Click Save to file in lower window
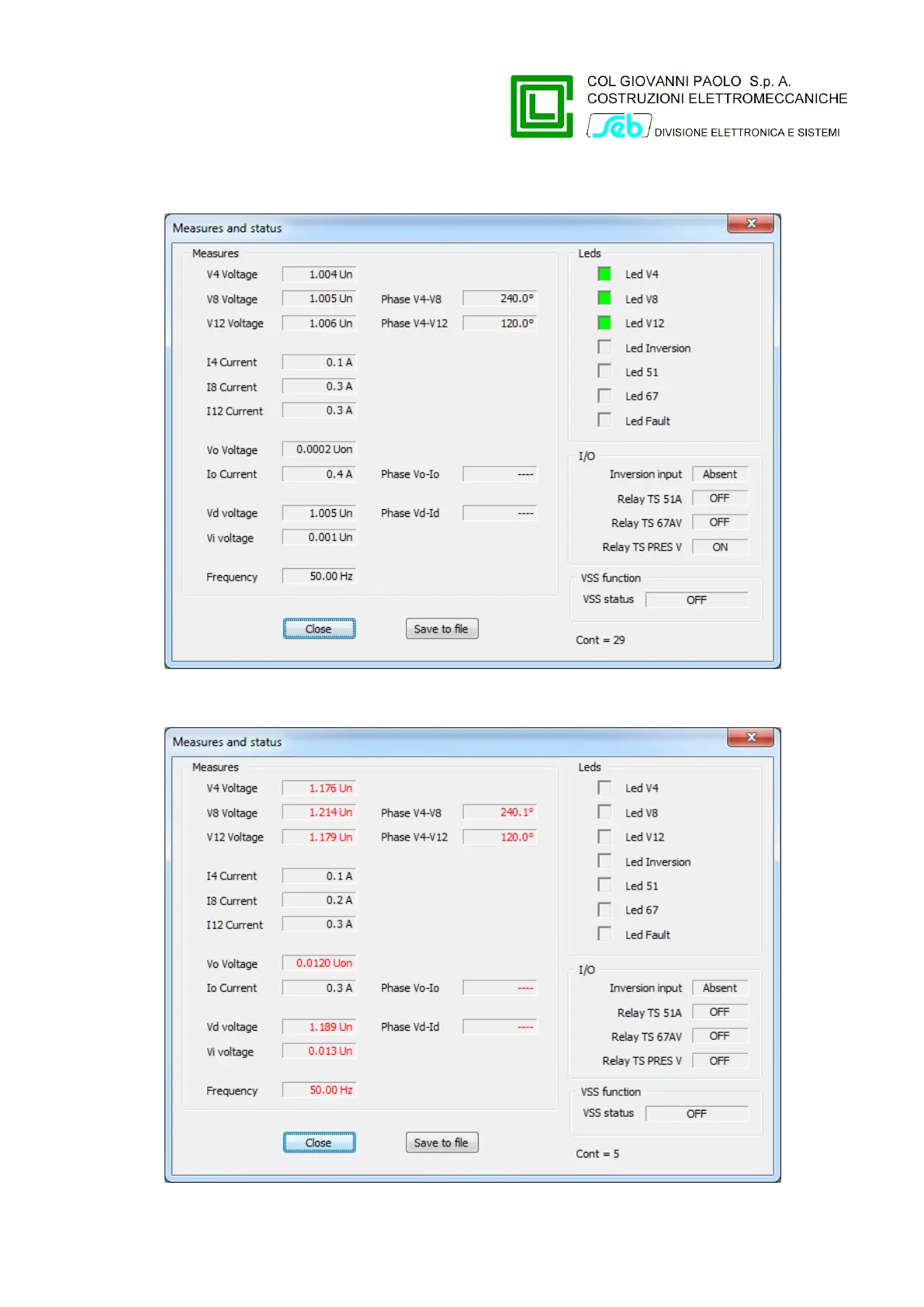924x1307 pixels. 441,1142
